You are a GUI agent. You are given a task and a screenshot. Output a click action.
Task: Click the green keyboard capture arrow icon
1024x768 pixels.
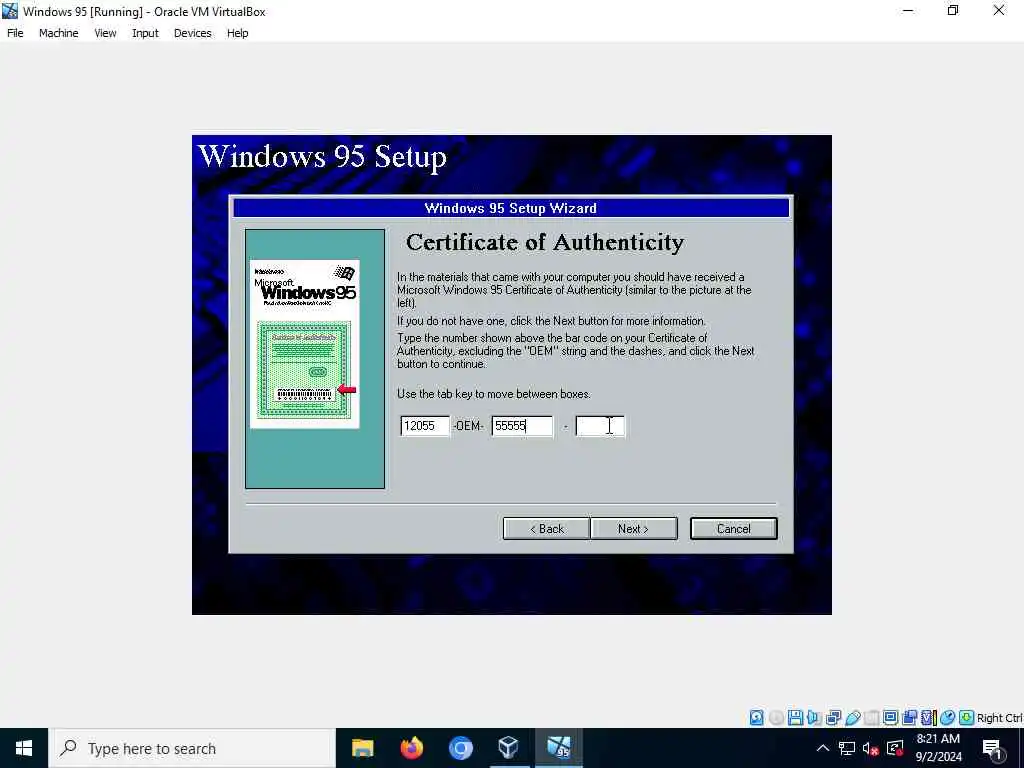point(967,718)
